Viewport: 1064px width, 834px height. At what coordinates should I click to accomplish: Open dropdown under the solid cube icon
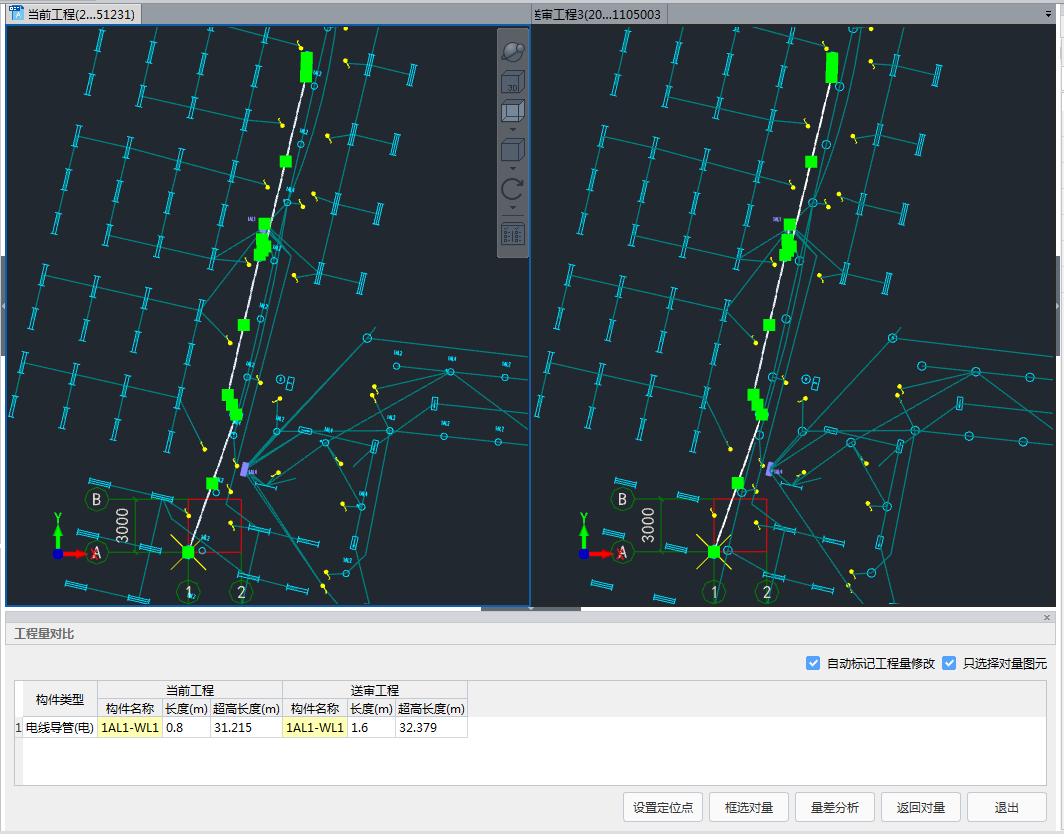[x=513, y=169]
